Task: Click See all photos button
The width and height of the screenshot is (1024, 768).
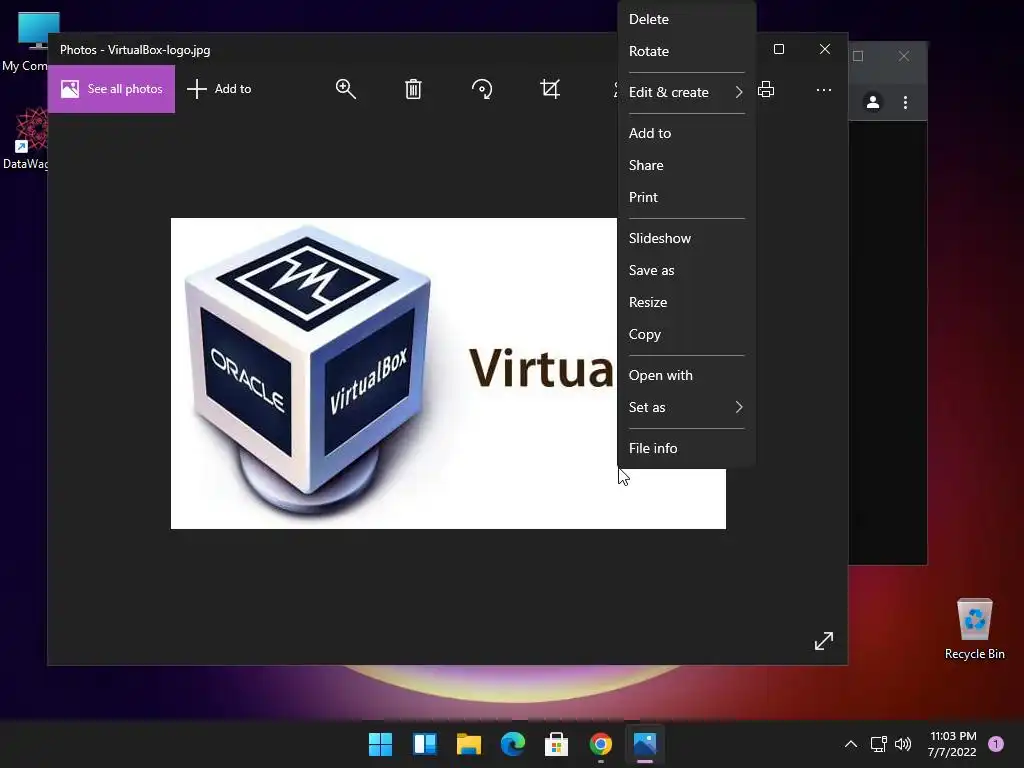Action: click(x=112, y=89)
